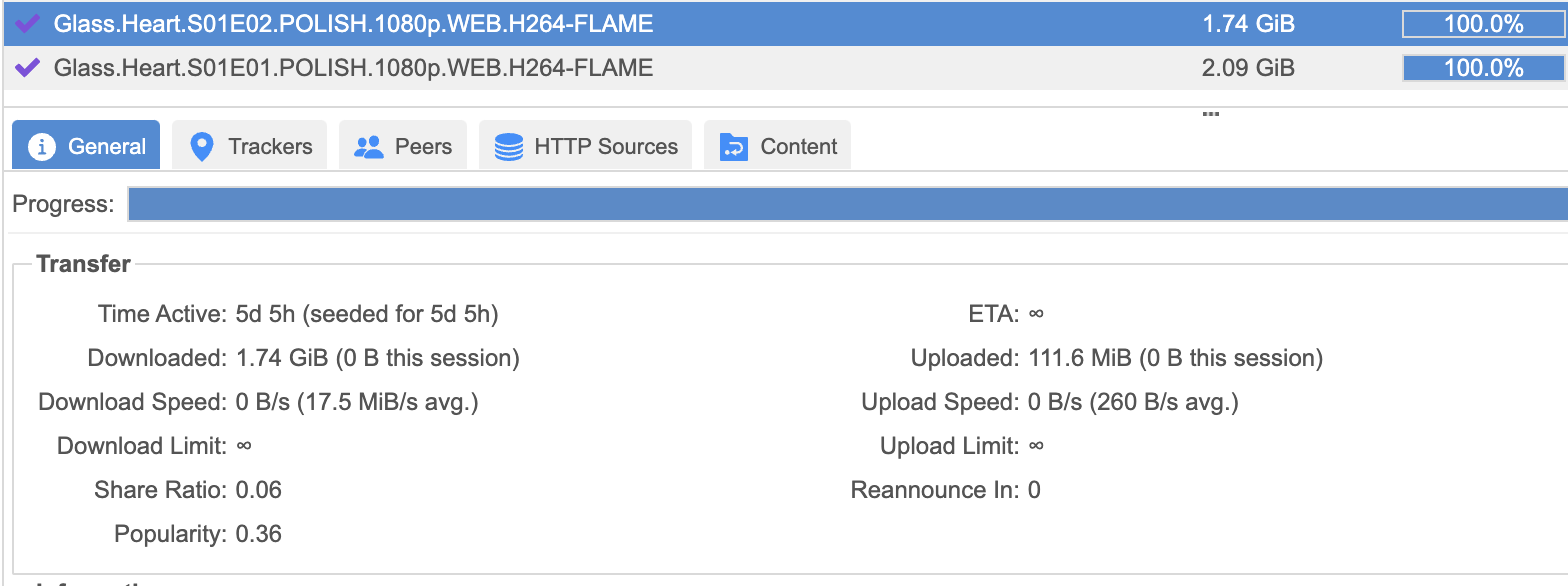The height and width of the screenshot is (586, 1568).
Task: Select the General tab label
Action: tap(107, 147)
